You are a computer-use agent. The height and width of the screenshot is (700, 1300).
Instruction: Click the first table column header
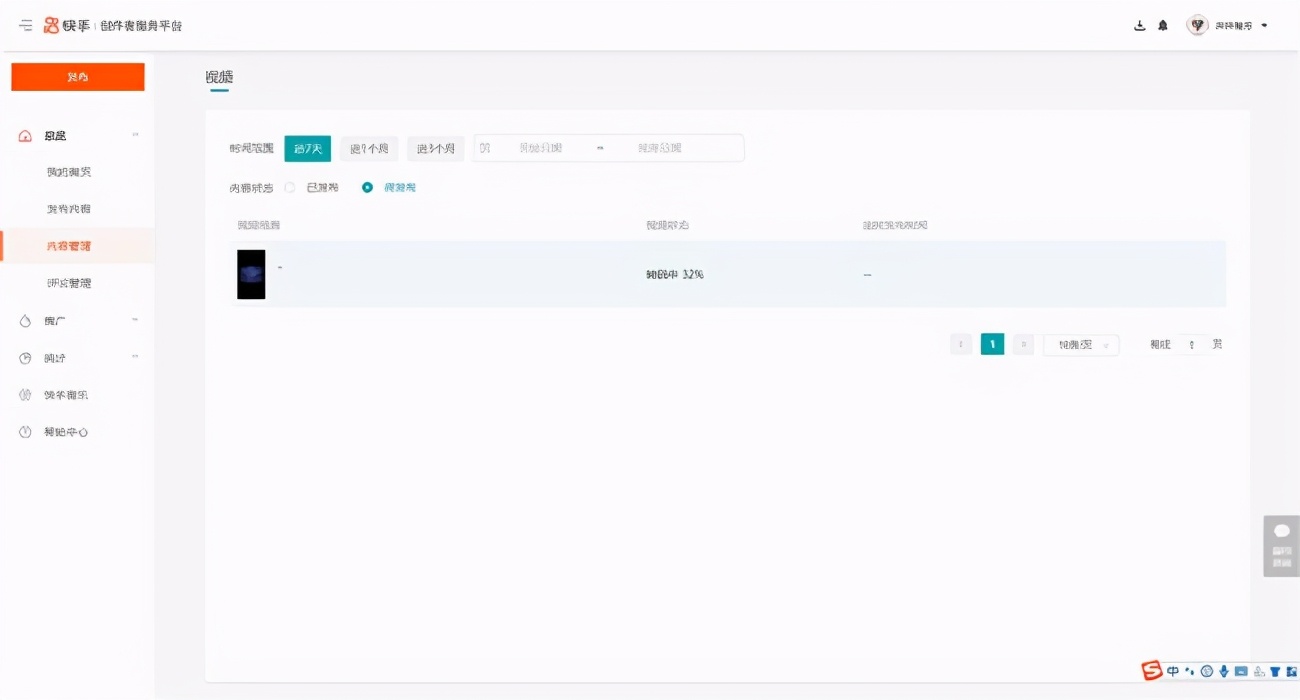pyautogui.click(x=258, y=225)
